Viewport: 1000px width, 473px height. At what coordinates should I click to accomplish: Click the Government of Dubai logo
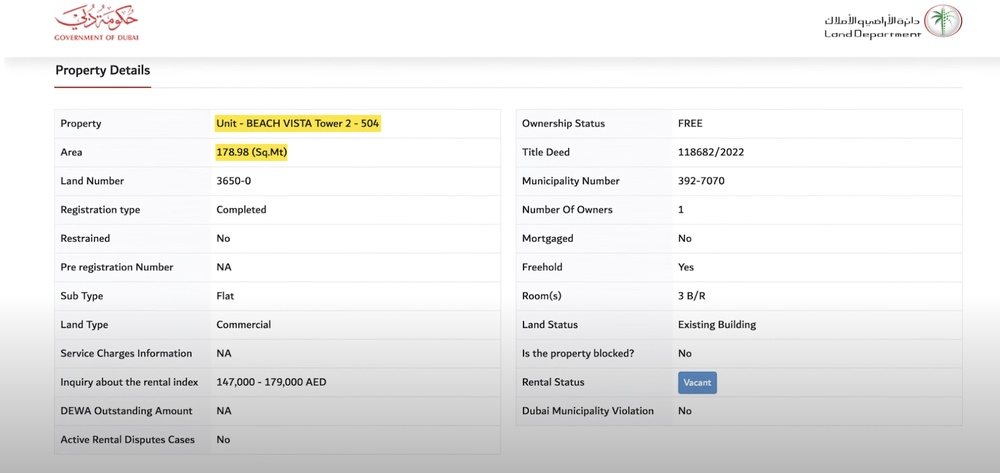coord(96,22)
